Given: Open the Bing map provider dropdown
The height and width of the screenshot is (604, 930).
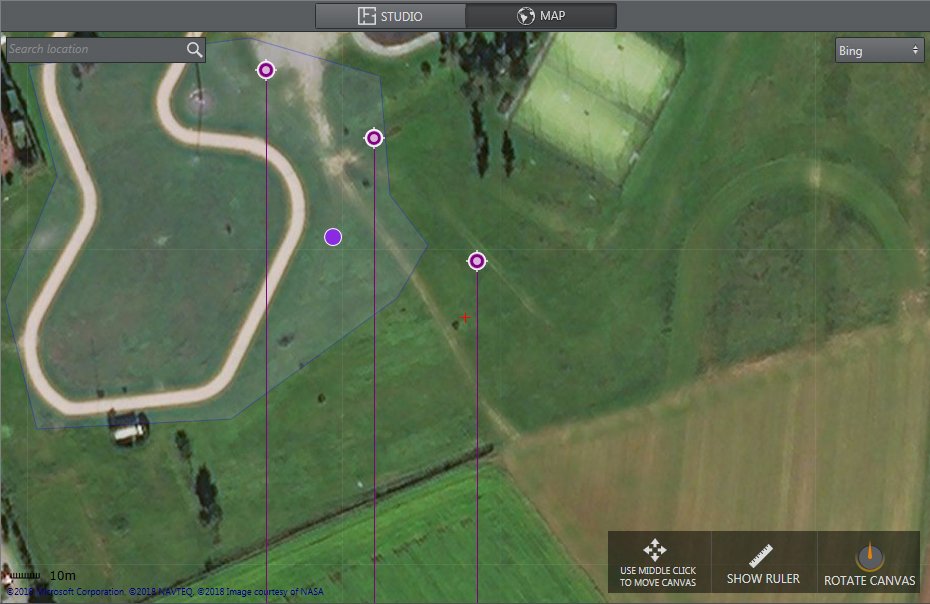Looking at the screenshot, I should tap(879, 50).
